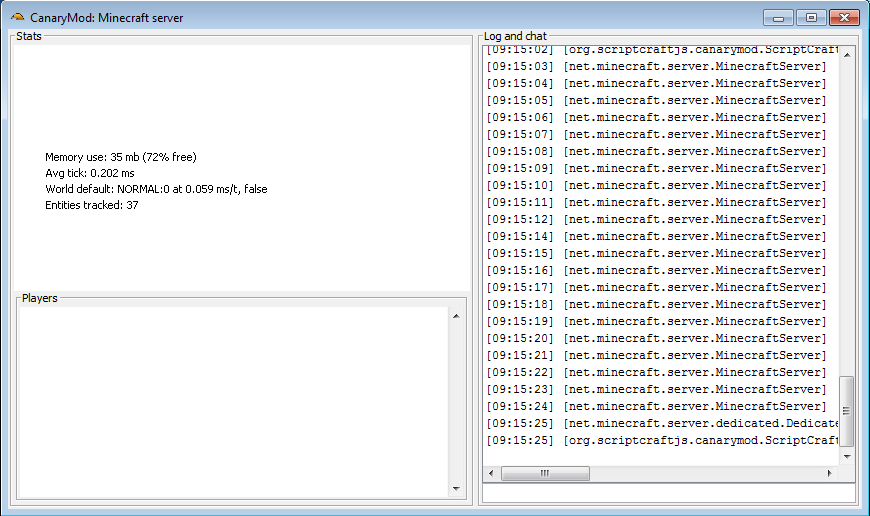Click the log horizontal scroll right arrow

tap(829, 473)
